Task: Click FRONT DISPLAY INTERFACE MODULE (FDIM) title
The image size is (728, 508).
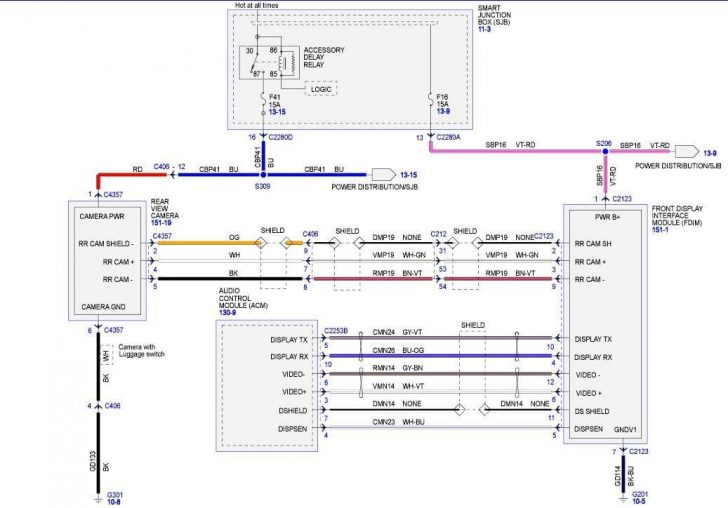Action: [x=677, y=215]
